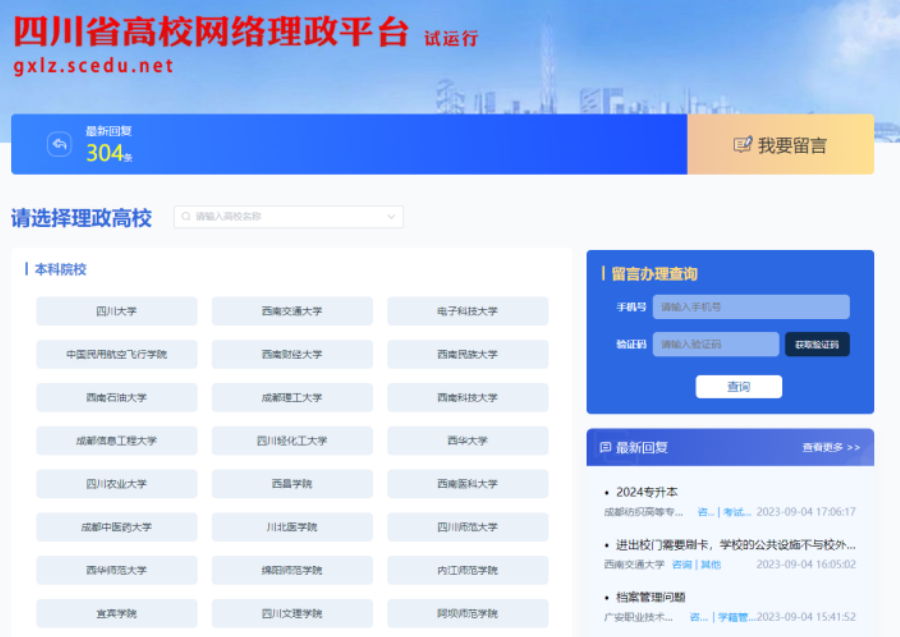
Task: Click the 本科院校 section heading
Action: (60, 269)
